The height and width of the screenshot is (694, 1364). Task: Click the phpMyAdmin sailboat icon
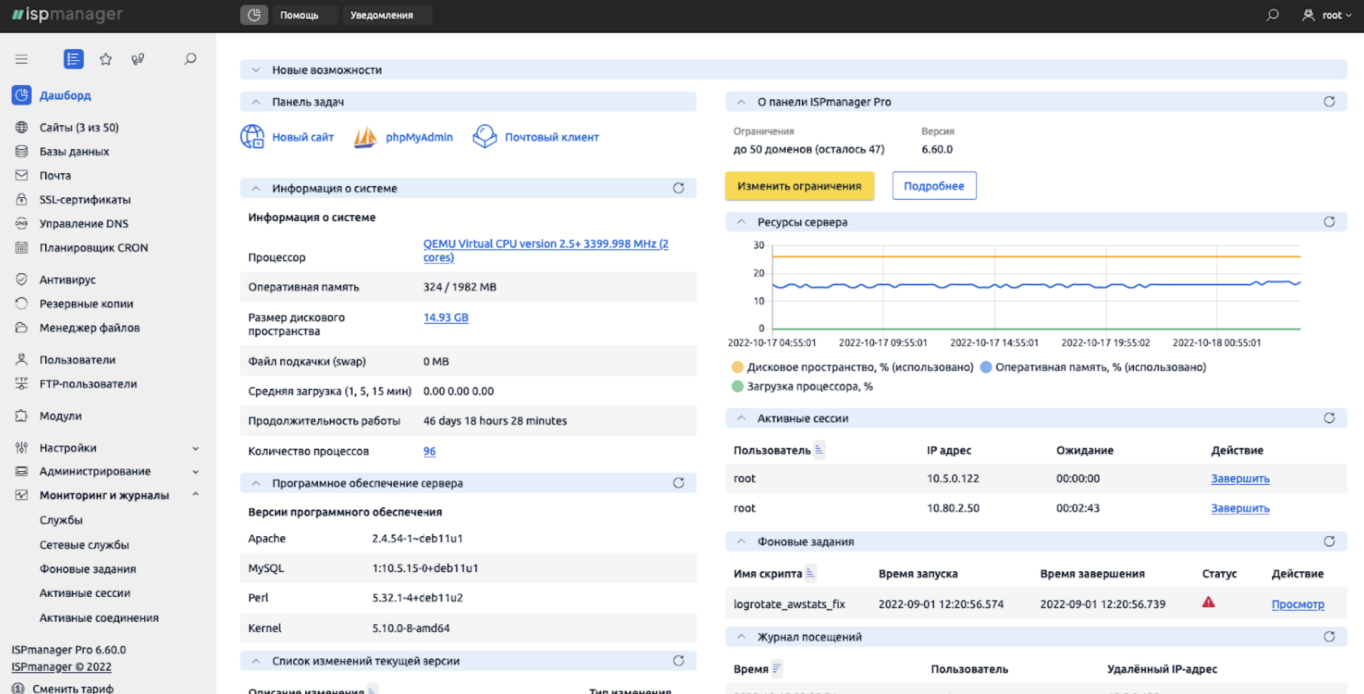tap(365, 137)
